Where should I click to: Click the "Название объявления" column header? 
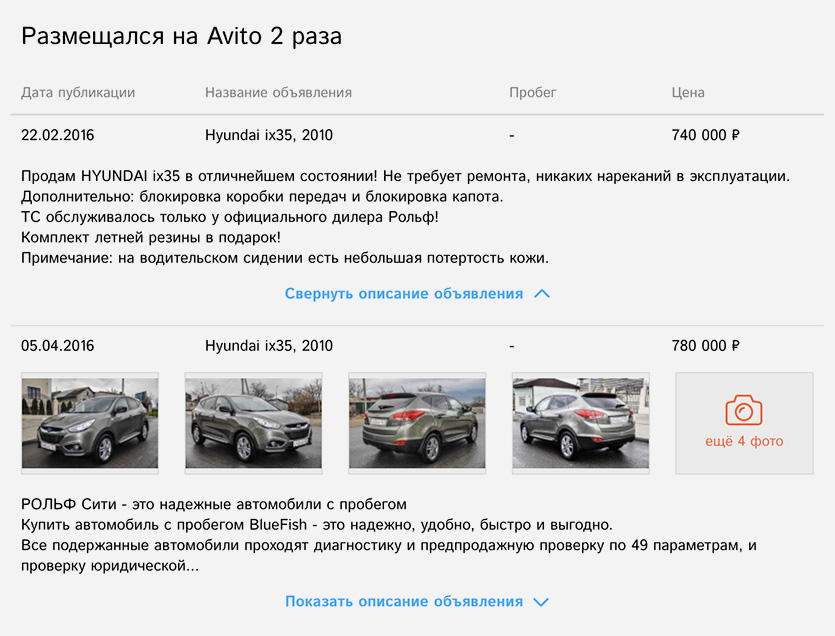coord(279,93)
